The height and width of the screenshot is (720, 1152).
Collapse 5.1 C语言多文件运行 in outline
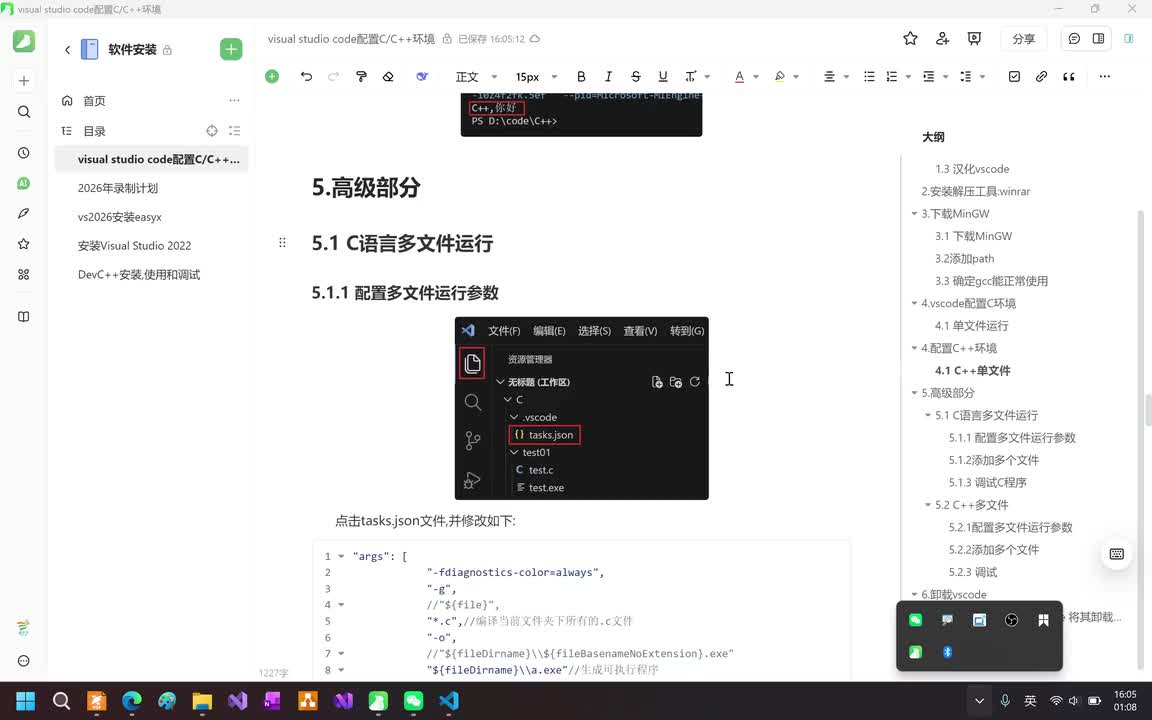coord(928,415)
